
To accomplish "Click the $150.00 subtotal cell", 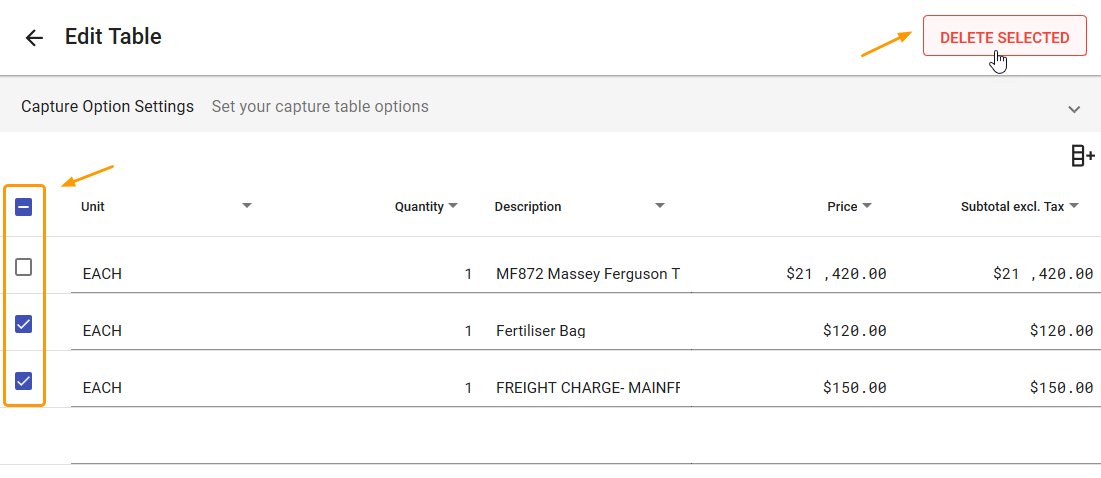I will 1061,388.
